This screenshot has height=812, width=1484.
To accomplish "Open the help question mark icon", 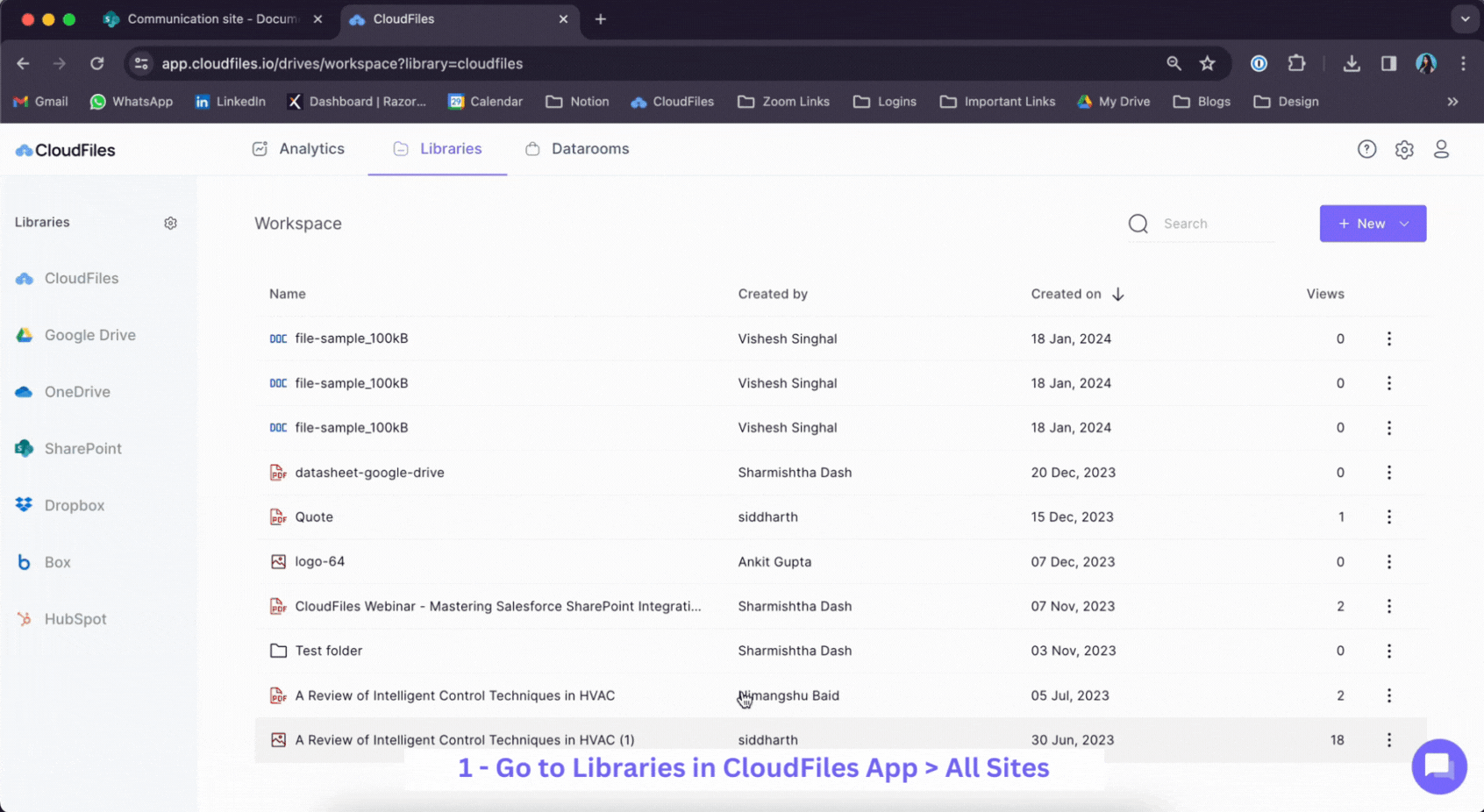I will pyautogui.click(x=1366, y=149).
